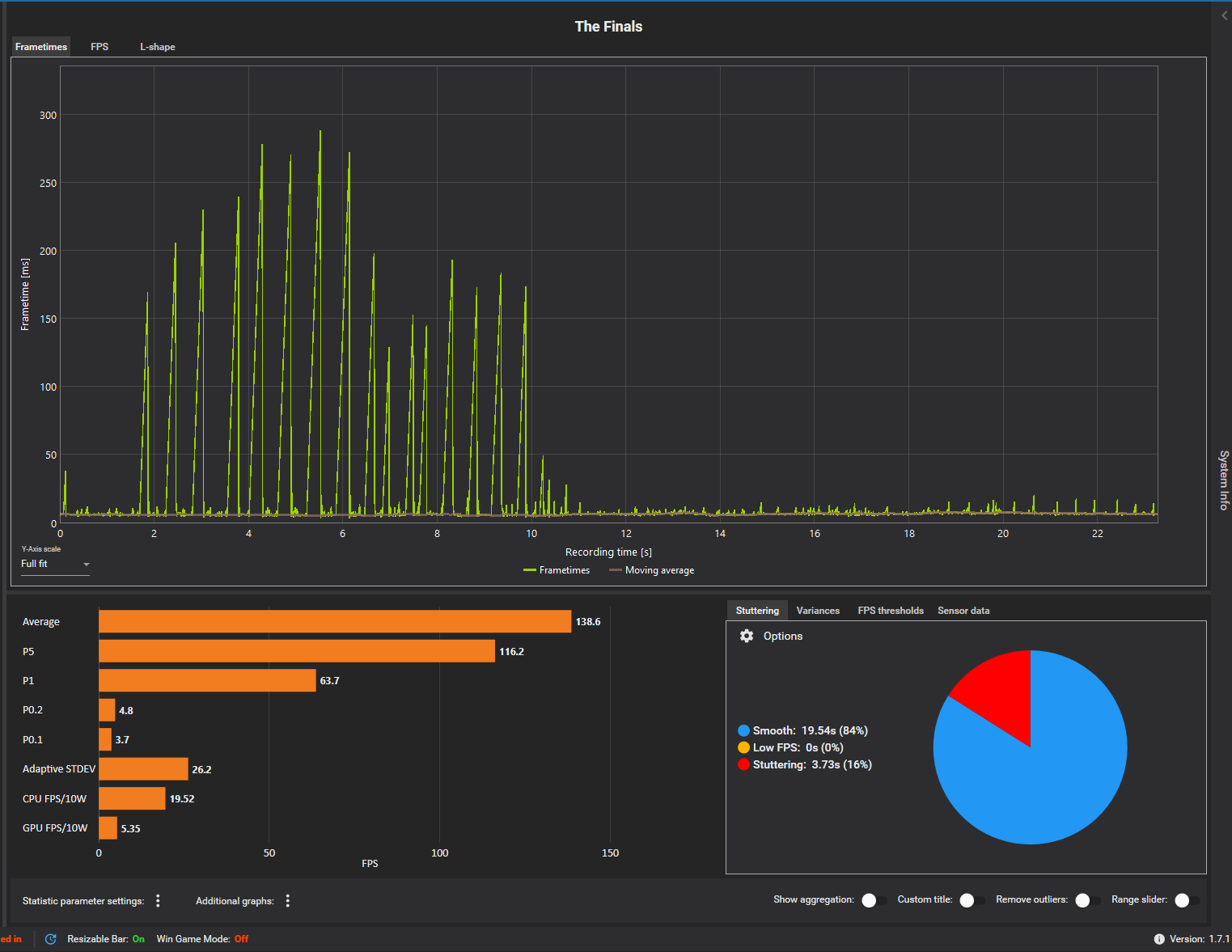1232x952 pixels.
Task: Open the Y-Axis scale Full fit dropdown
Action: point(55,564)
